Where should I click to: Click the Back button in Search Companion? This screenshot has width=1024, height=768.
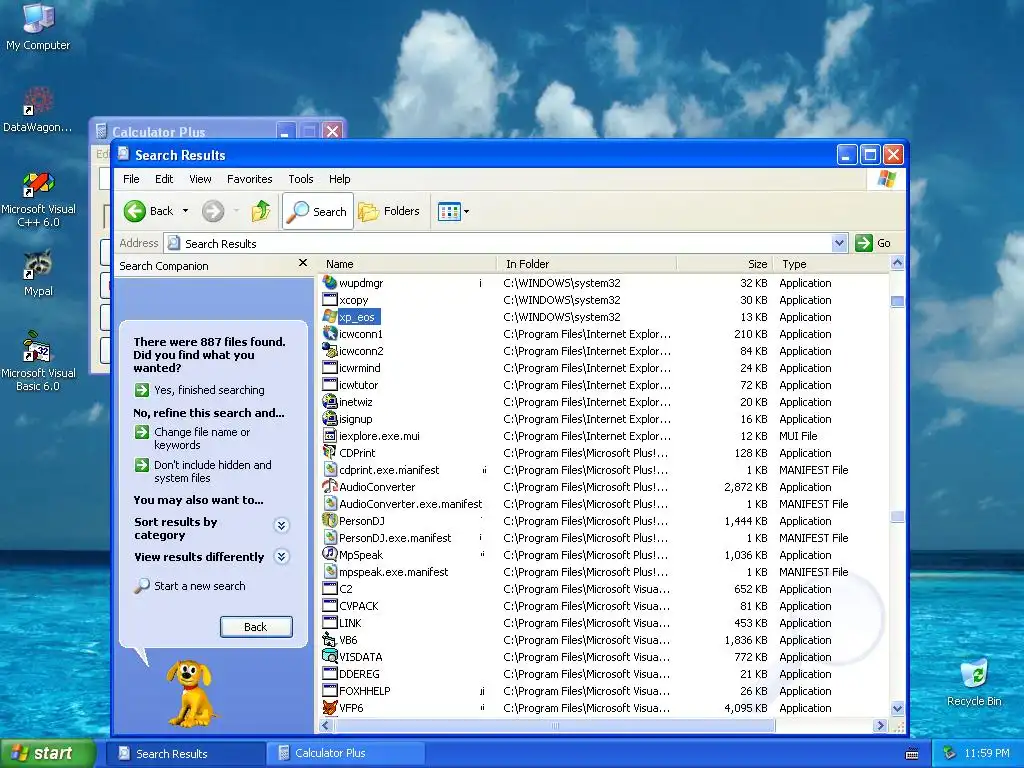(256, 627)
